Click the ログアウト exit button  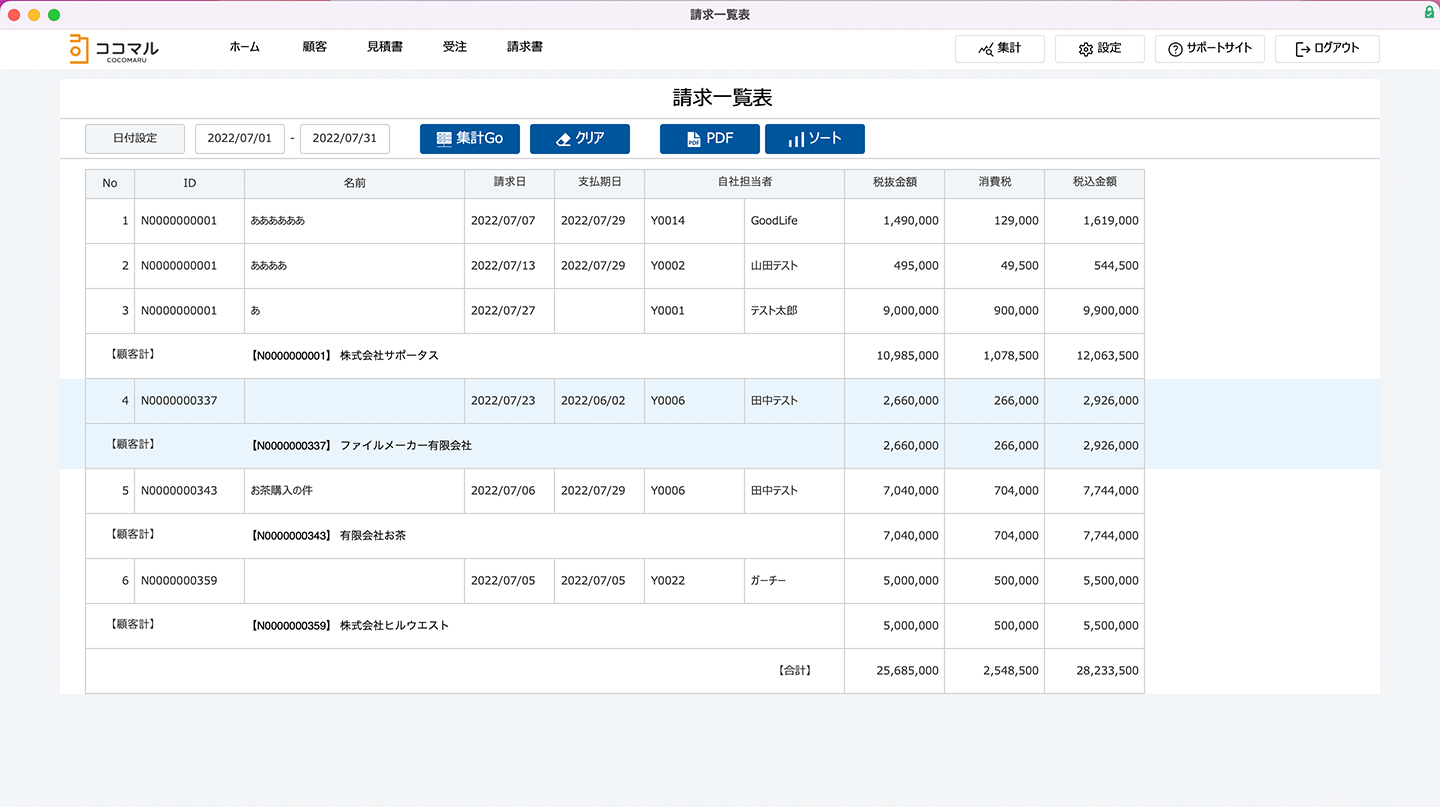click(1327, 49)
